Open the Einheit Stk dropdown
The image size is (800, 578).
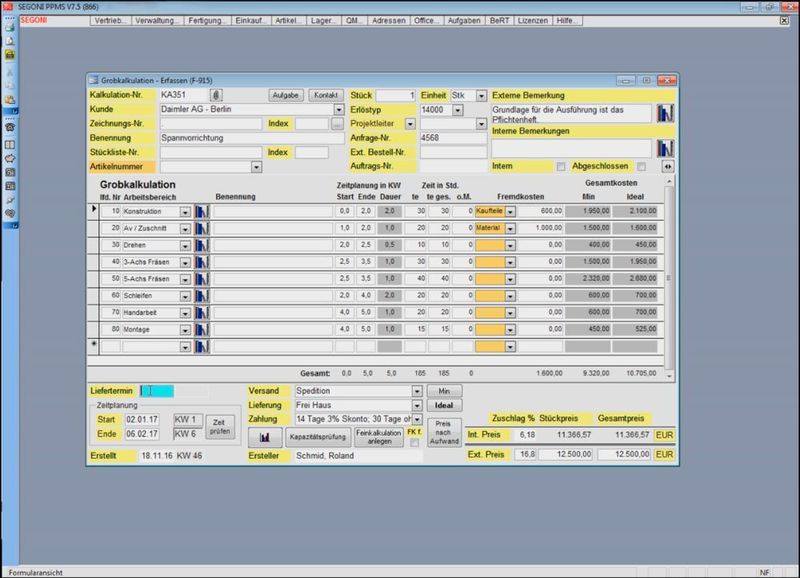pos(481,95)
